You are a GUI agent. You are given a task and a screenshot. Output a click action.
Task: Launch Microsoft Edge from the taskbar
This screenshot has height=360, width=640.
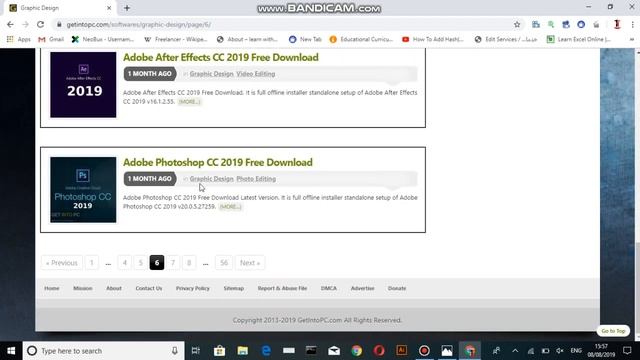(266, 351)
